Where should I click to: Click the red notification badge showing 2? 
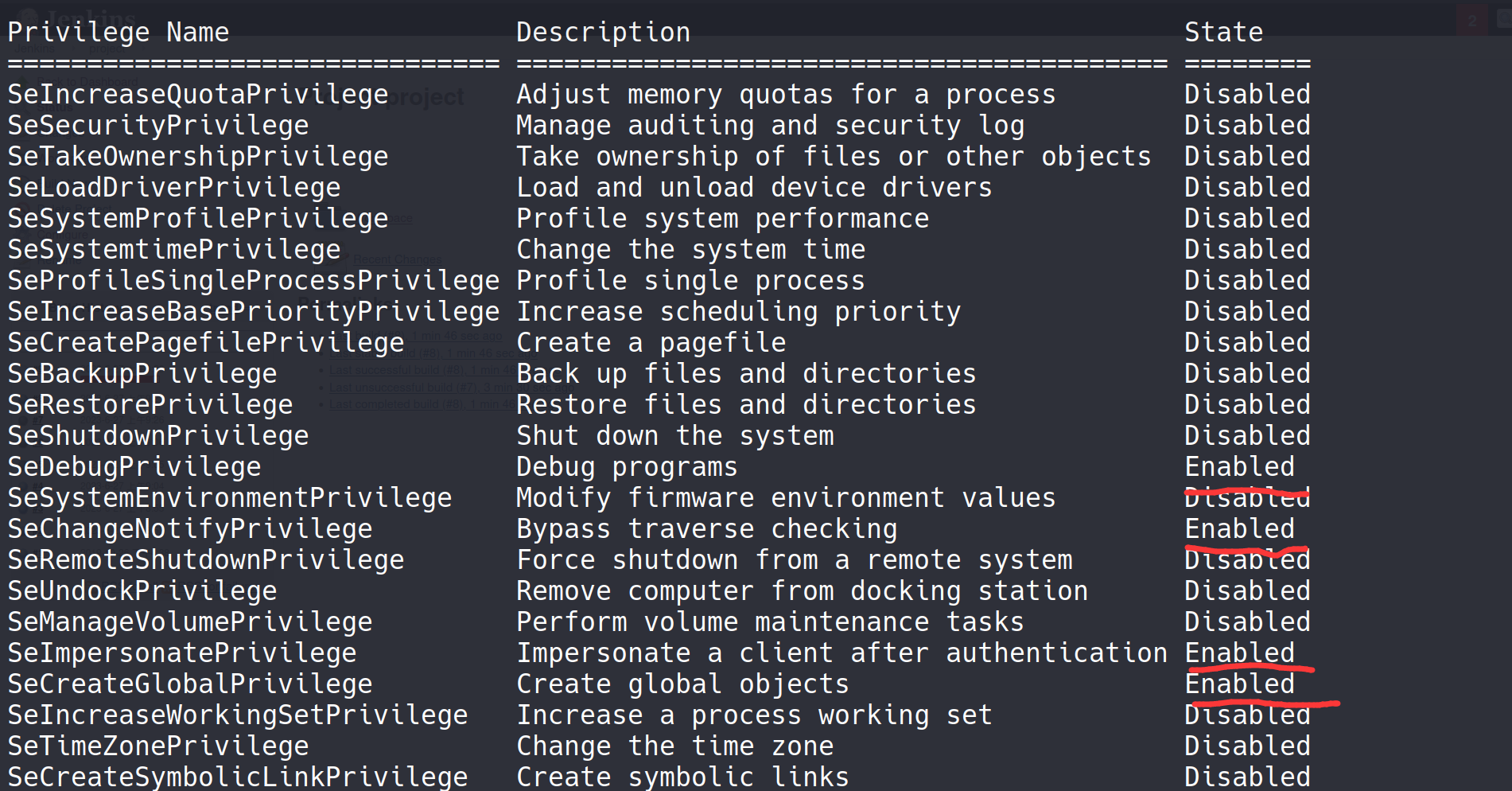pos(1471,20)
